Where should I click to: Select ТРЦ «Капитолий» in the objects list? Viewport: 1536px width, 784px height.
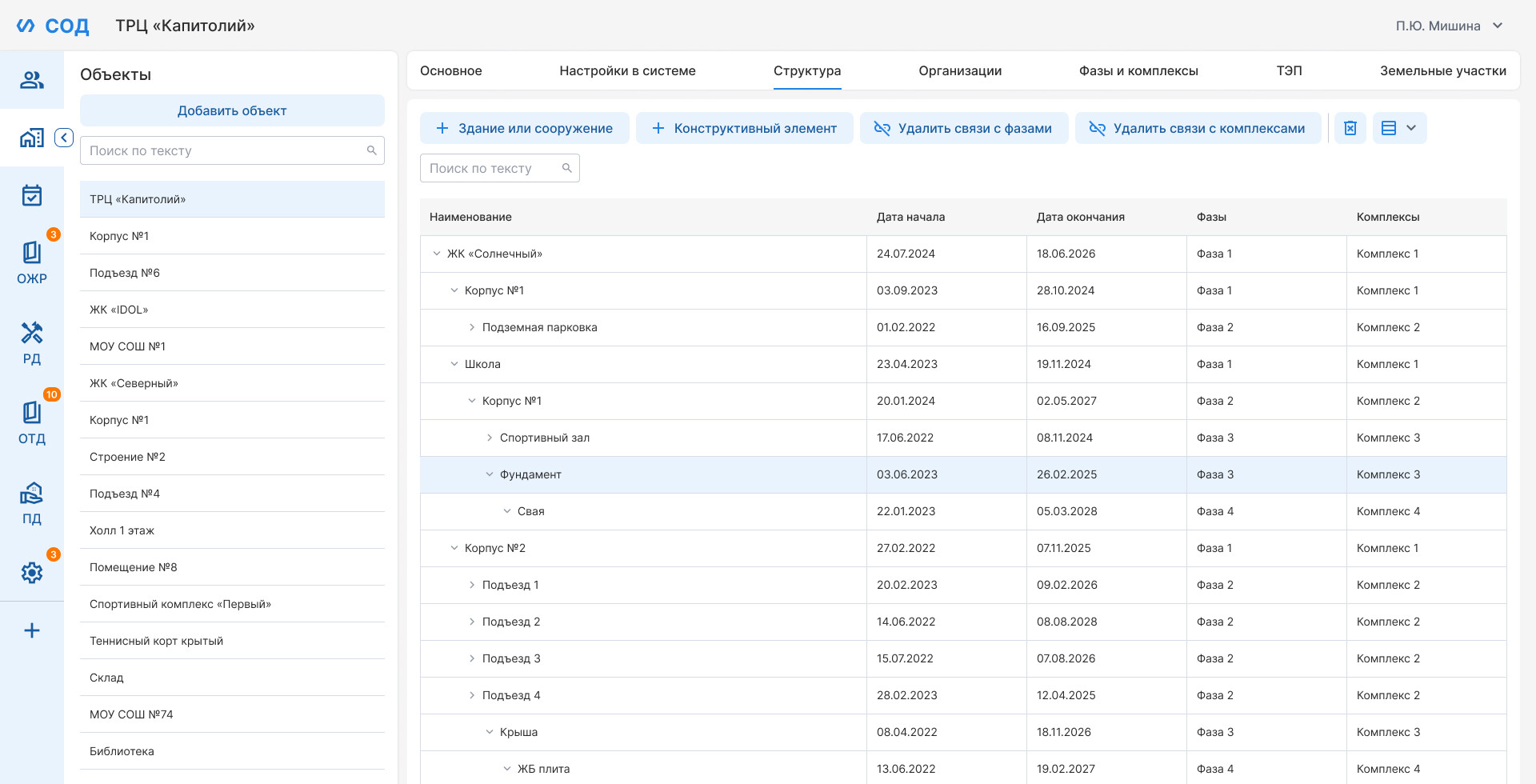tap(232, 199)
